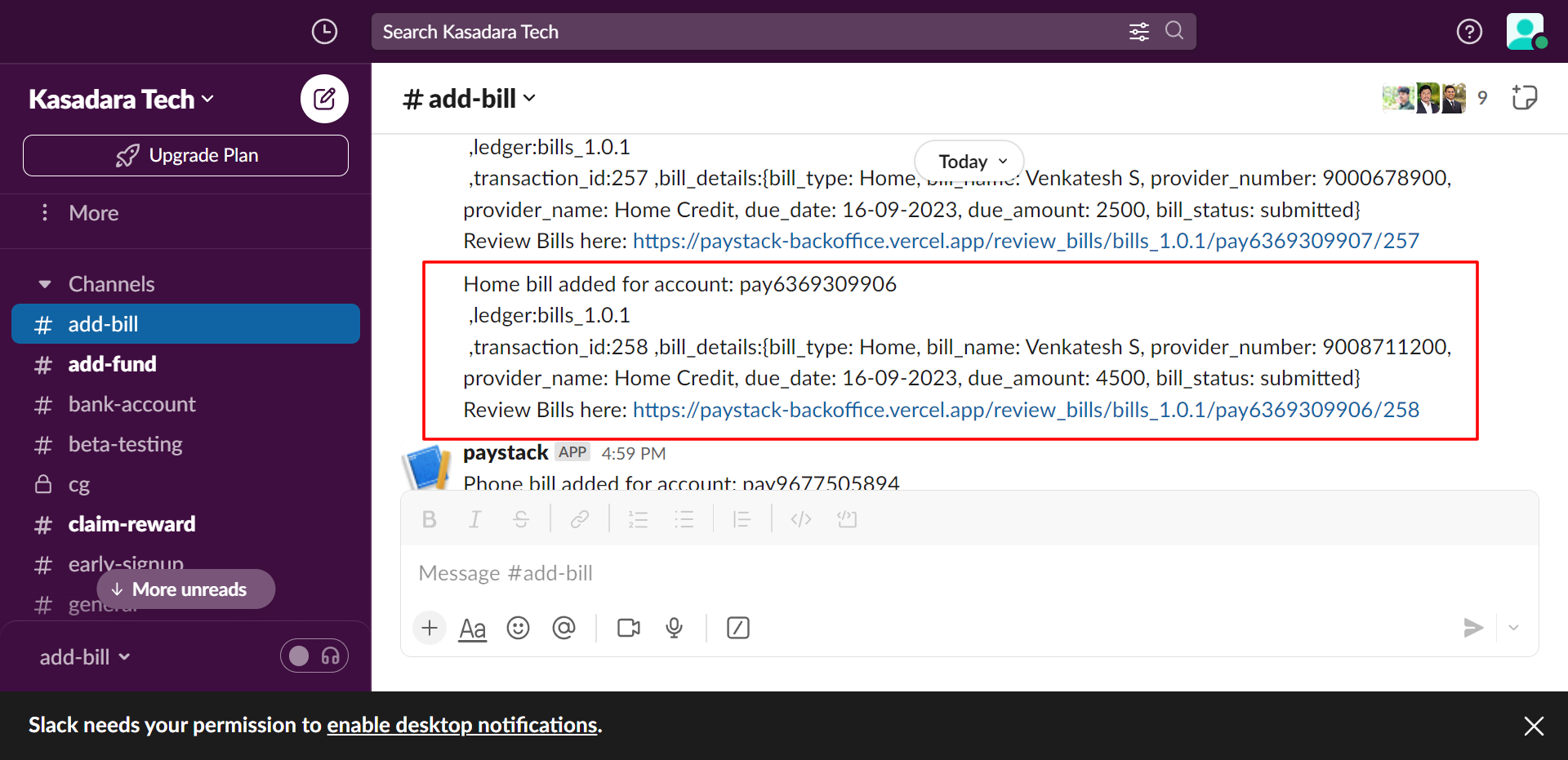Record a video clip

[x=628, y=628]
